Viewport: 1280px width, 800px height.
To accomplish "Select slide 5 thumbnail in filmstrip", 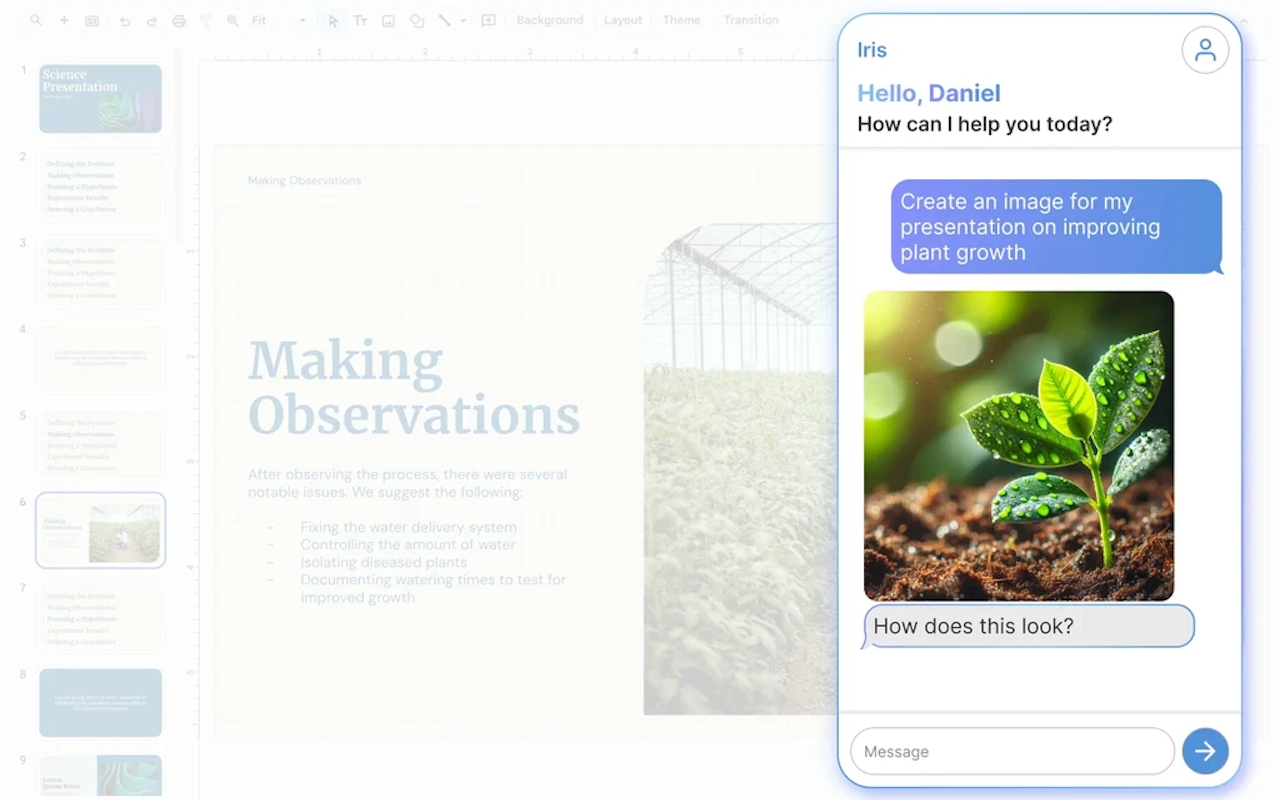I will [100, 445].
